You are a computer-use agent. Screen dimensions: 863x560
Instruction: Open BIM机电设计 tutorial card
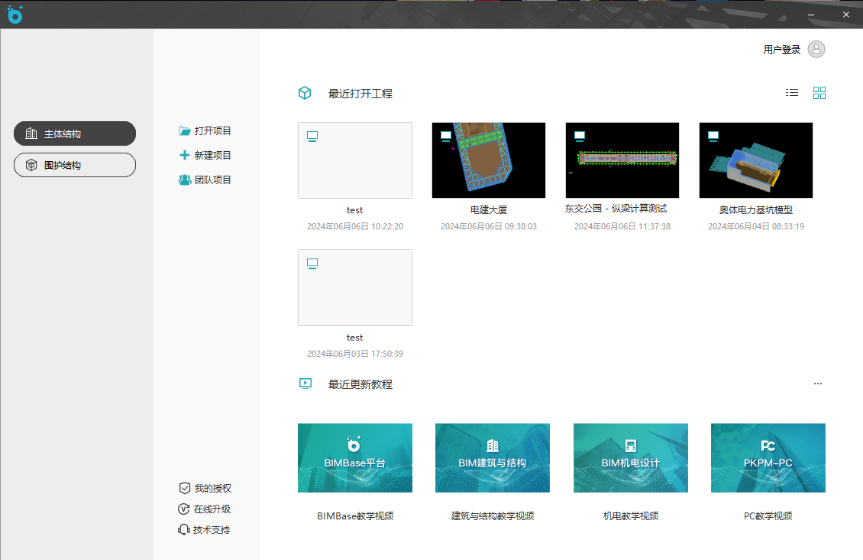click(x=630, y=458)
